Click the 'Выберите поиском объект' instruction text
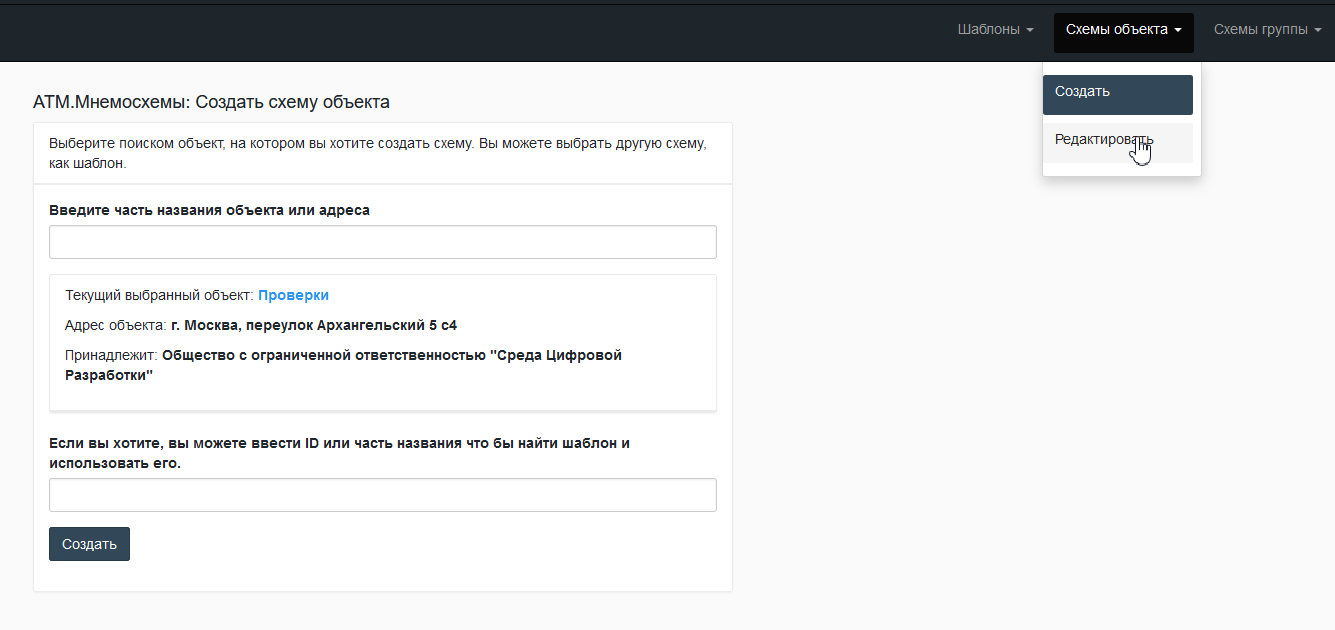Screen dimensions: 1335x630 377,144
